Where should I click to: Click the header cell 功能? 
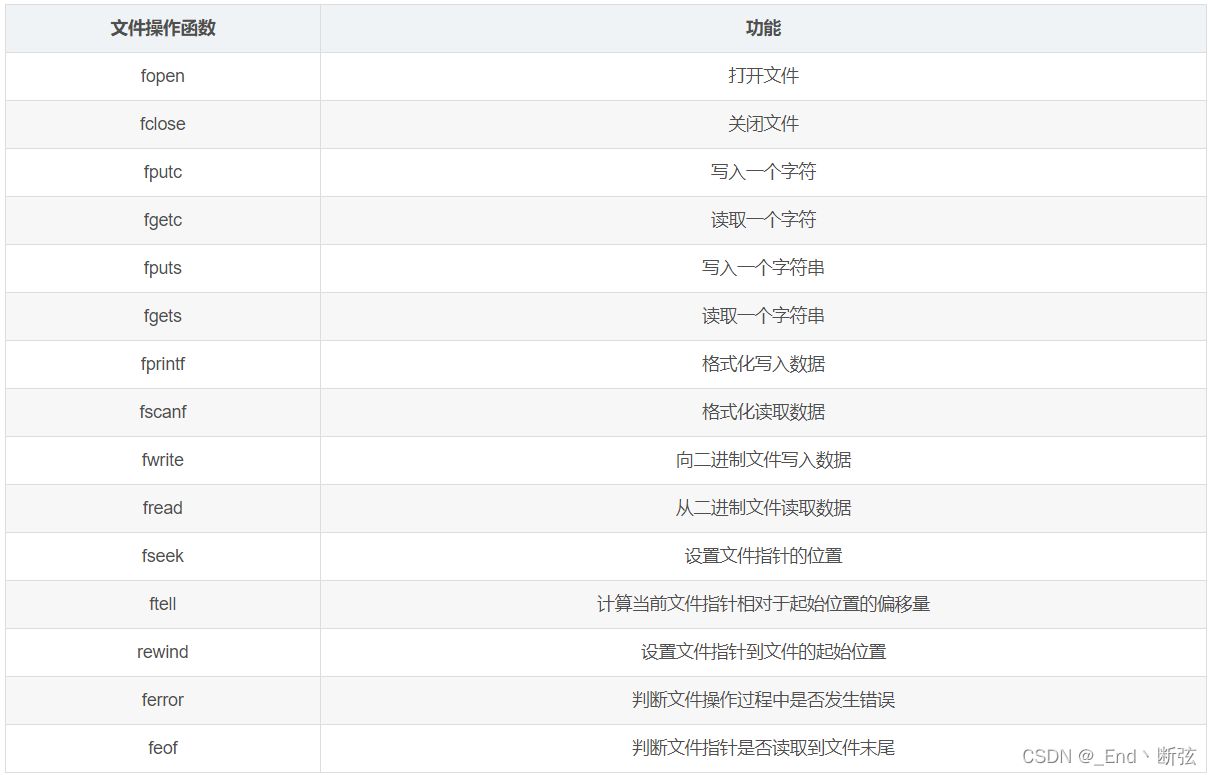pos(763,28)
